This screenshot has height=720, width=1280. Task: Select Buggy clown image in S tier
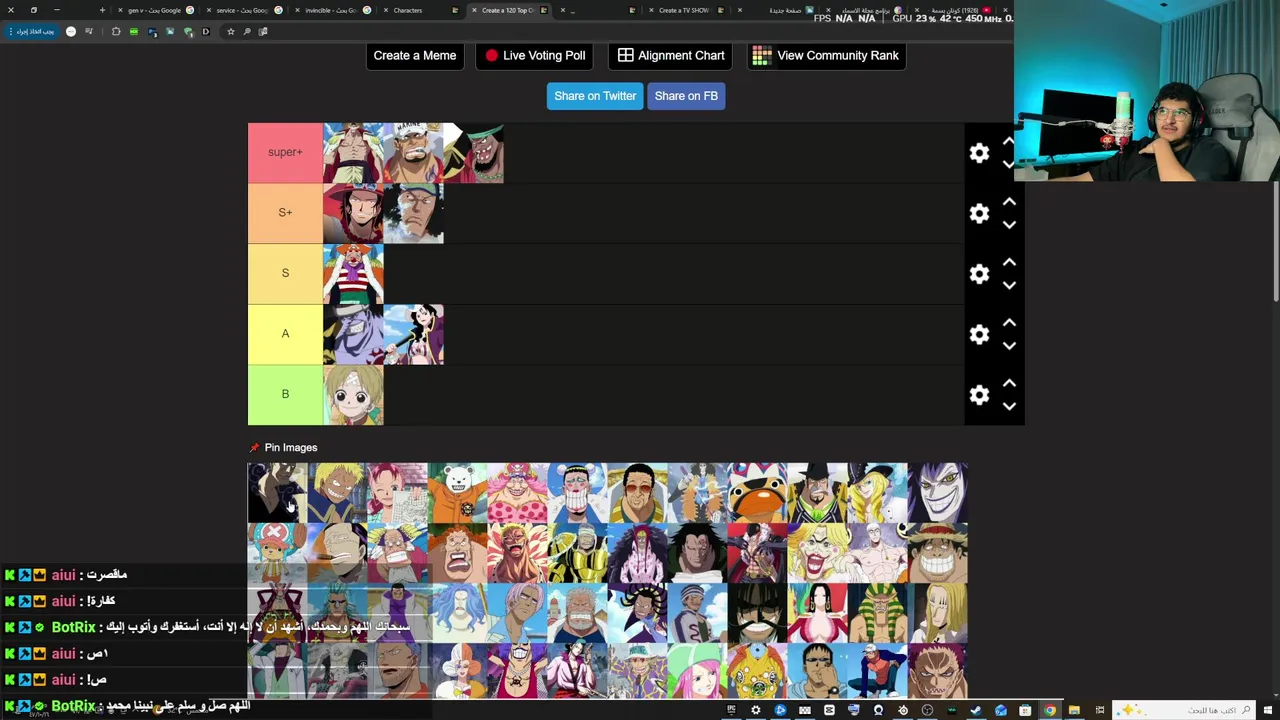(353, 274)
